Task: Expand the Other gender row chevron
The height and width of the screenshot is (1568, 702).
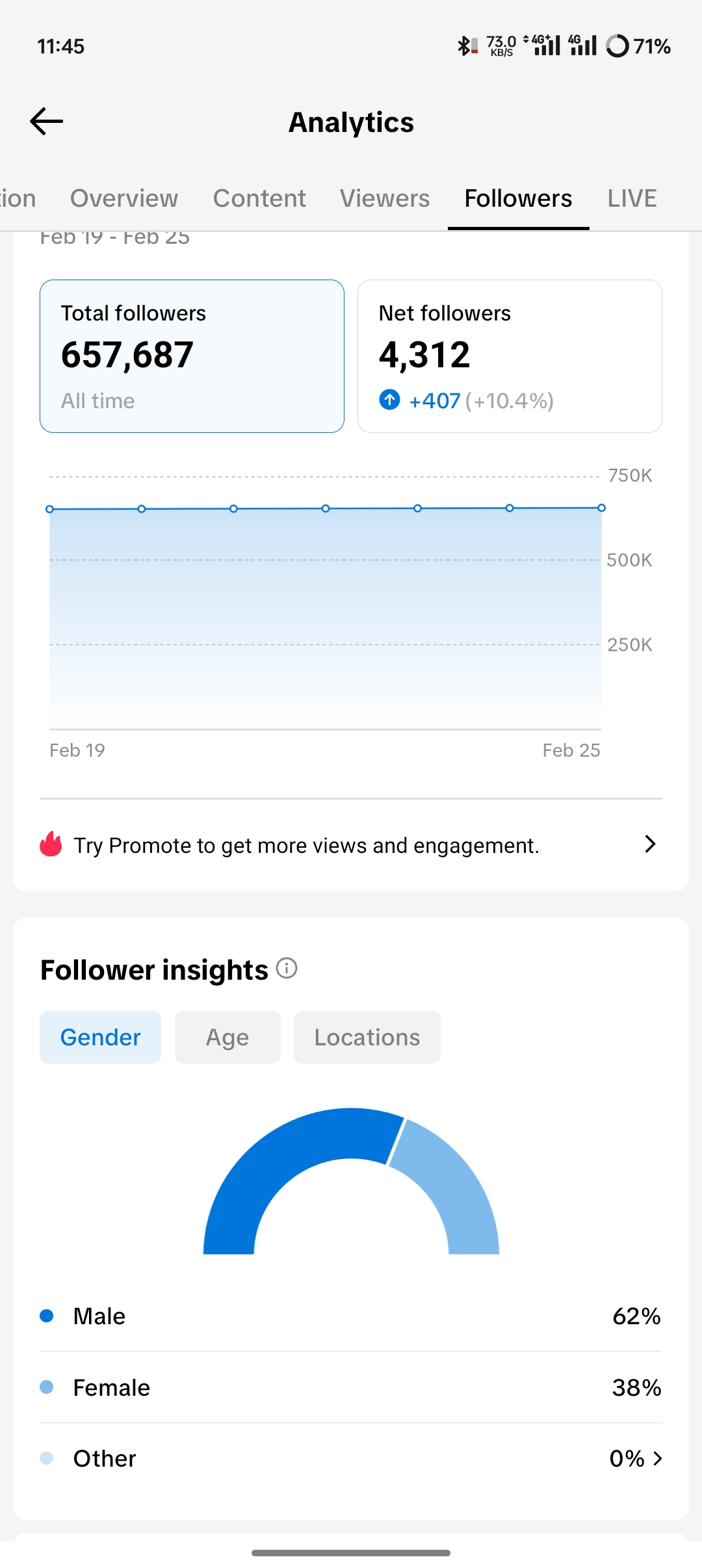Action: 658,1459
